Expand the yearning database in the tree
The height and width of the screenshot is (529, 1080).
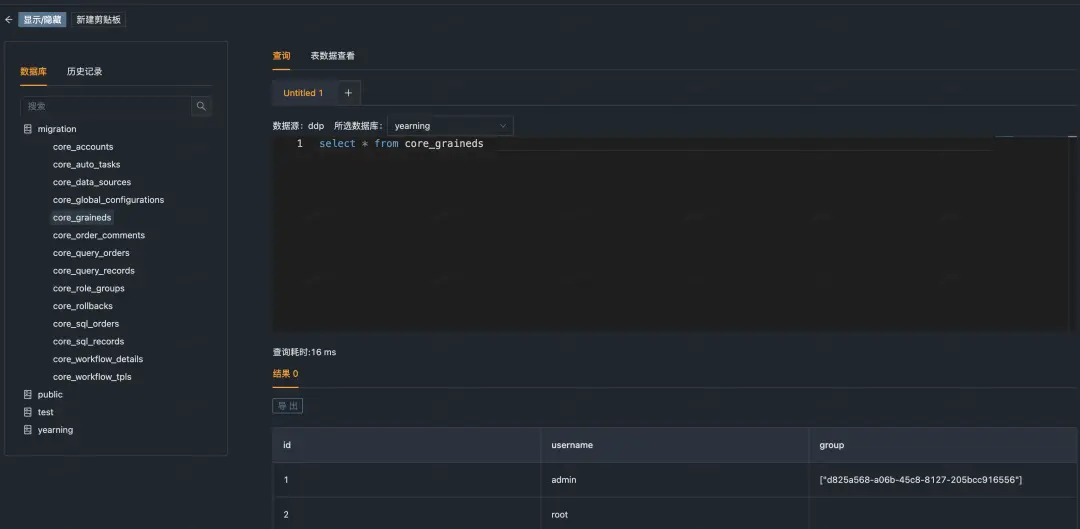coord(55,430)
